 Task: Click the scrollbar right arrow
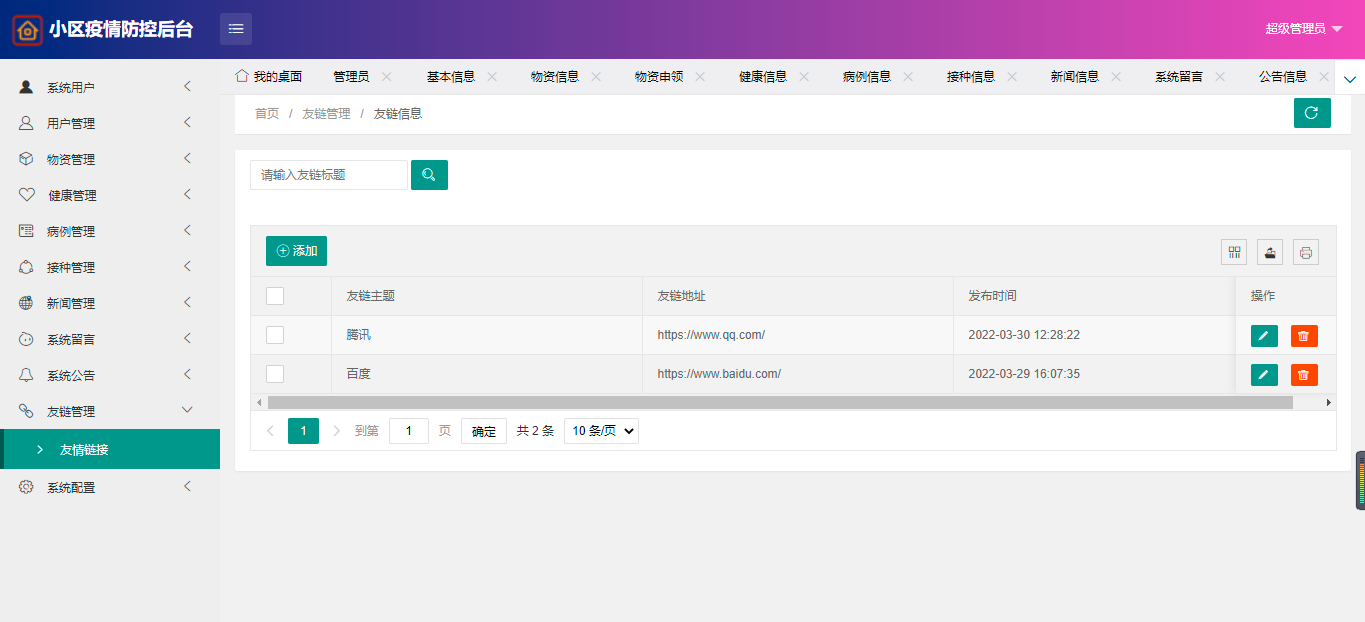click(1329, 402)
